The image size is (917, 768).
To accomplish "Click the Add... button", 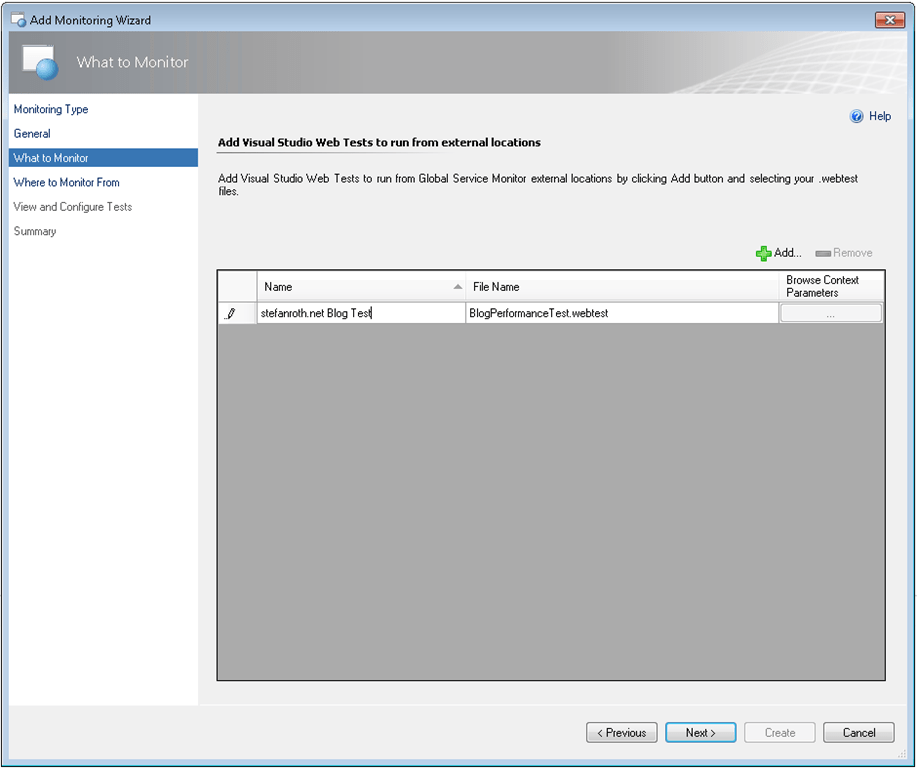I will tap(778, 253).
